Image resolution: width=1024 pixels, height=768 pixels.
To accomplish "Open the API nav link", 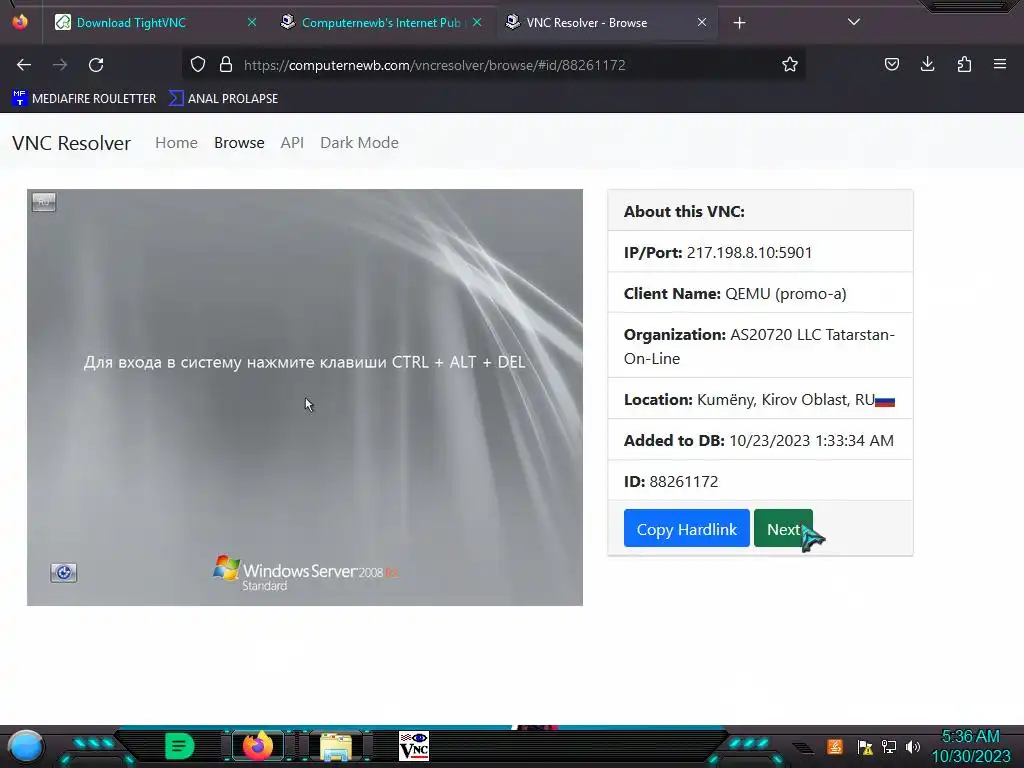I will [292, 143].
